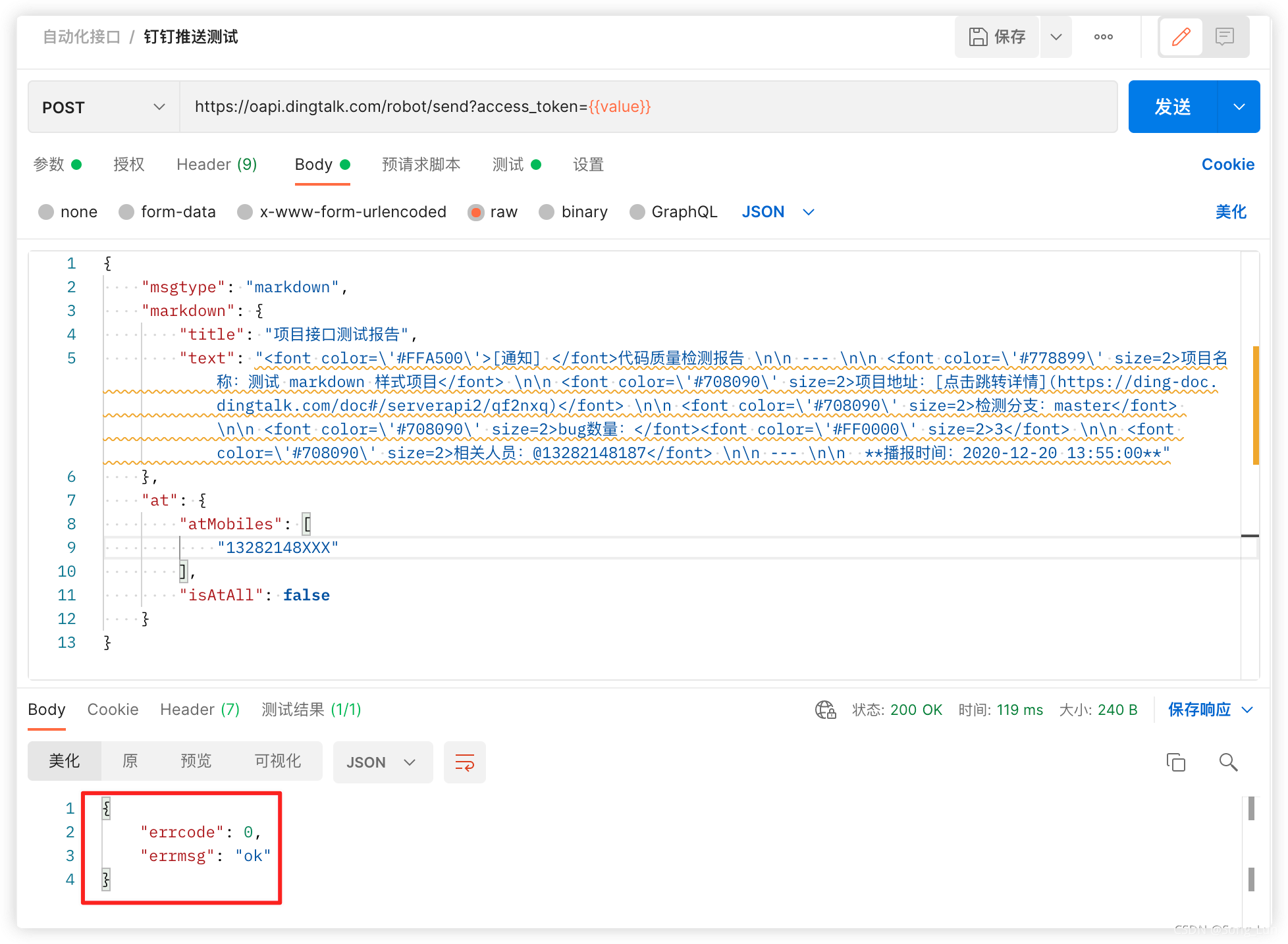The image size is (1288, 944).
Task: Open response format JSON dropdown
Action: [x=383, y=762]
